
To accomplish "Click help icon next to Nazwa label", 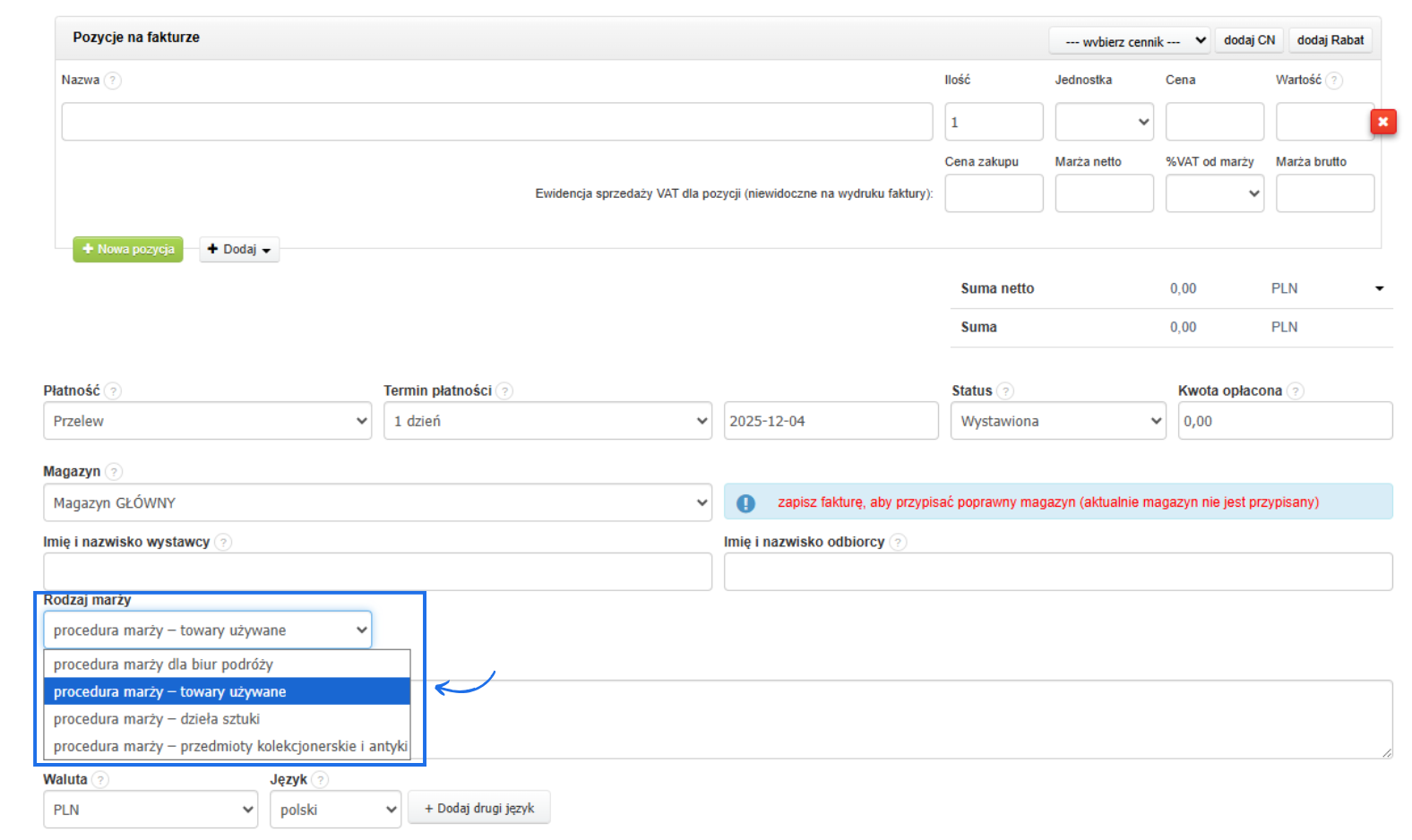I will (x=112, y=81).
